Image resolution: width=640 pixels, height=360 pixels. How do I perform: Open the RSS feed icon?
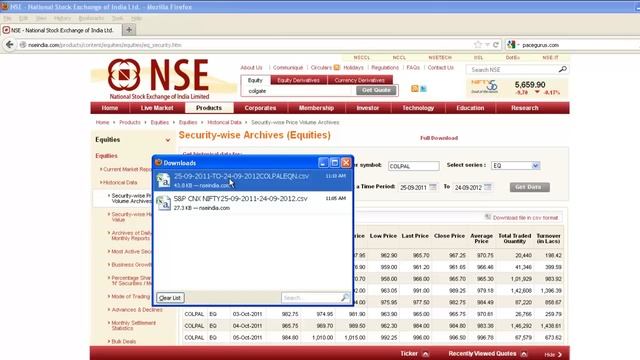pos(415,89)
